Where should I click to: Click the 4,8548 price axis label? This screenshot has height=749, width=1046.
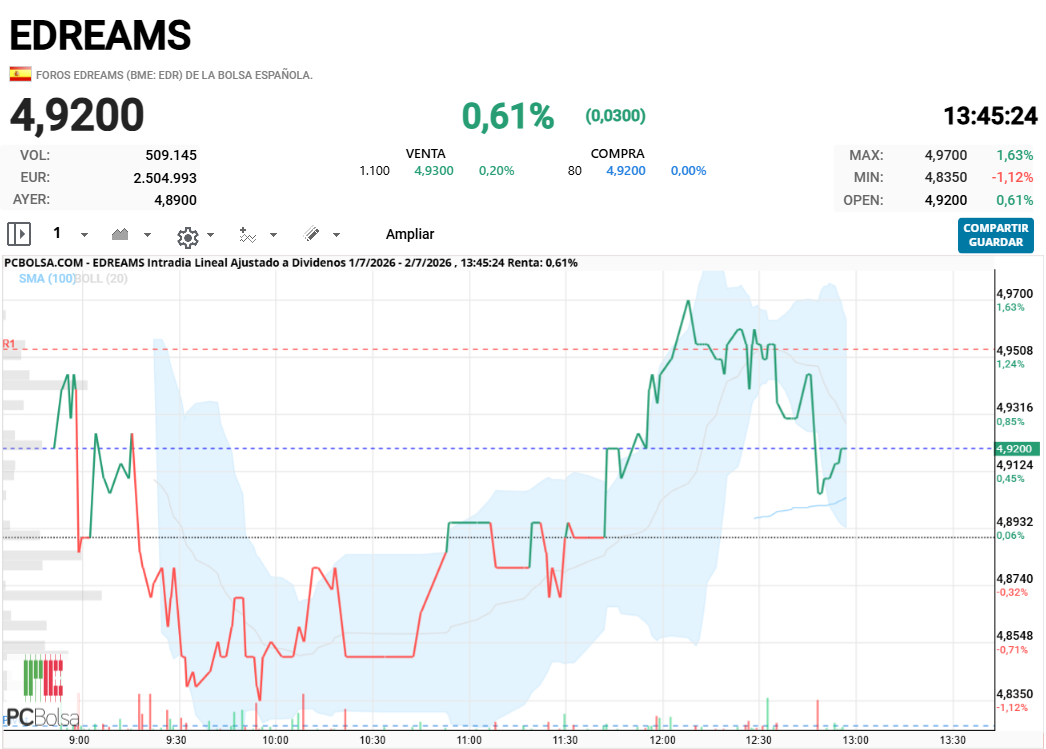click(1015, 636)
